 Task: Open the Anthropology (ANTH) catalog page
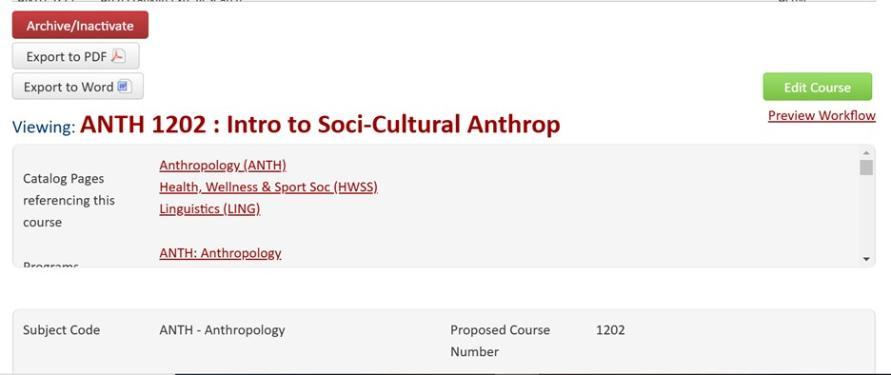223,165
